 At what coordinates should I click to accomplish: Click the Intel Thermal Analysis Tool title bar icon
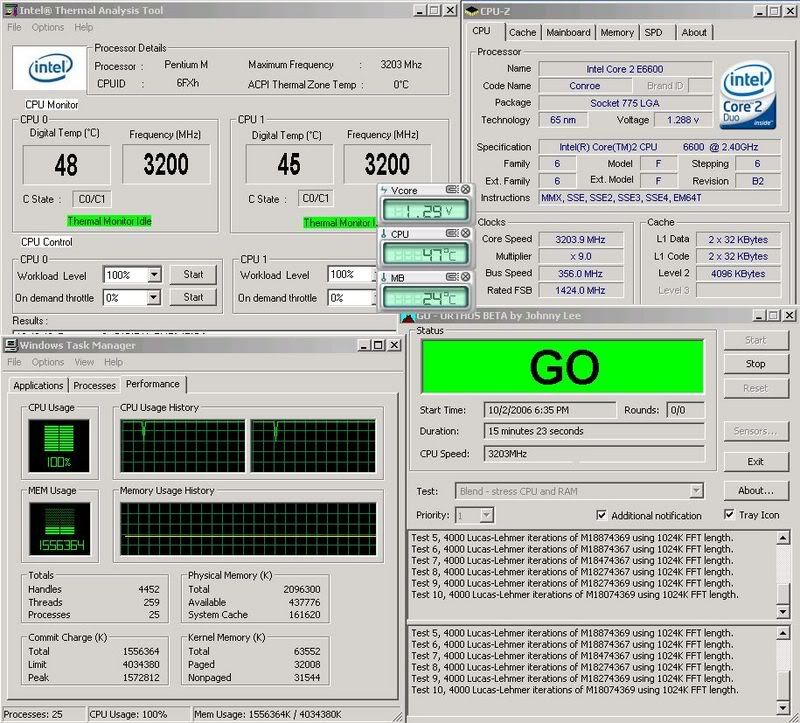[x=10, y=10]
